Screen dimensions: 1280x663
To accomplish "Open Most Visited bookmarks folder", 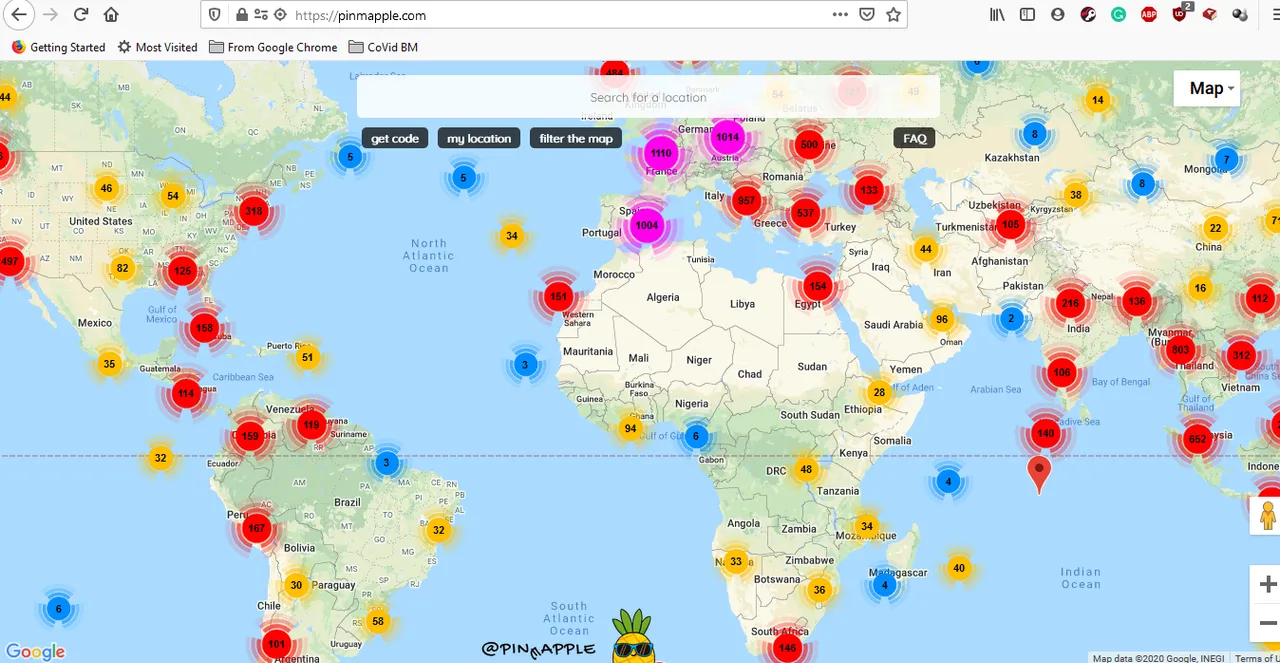I will (x=157, y=47).
